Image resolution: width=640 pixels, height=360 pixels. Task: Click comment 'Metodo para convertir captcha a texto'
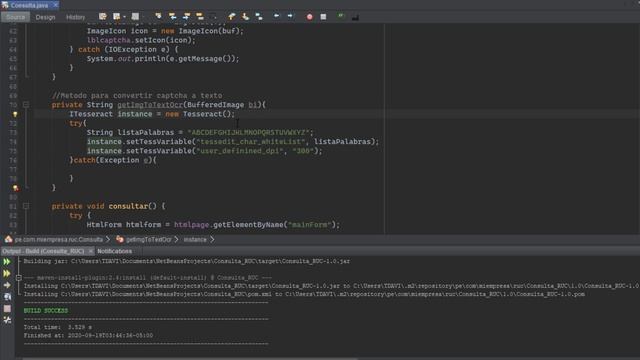coord(137,96)
